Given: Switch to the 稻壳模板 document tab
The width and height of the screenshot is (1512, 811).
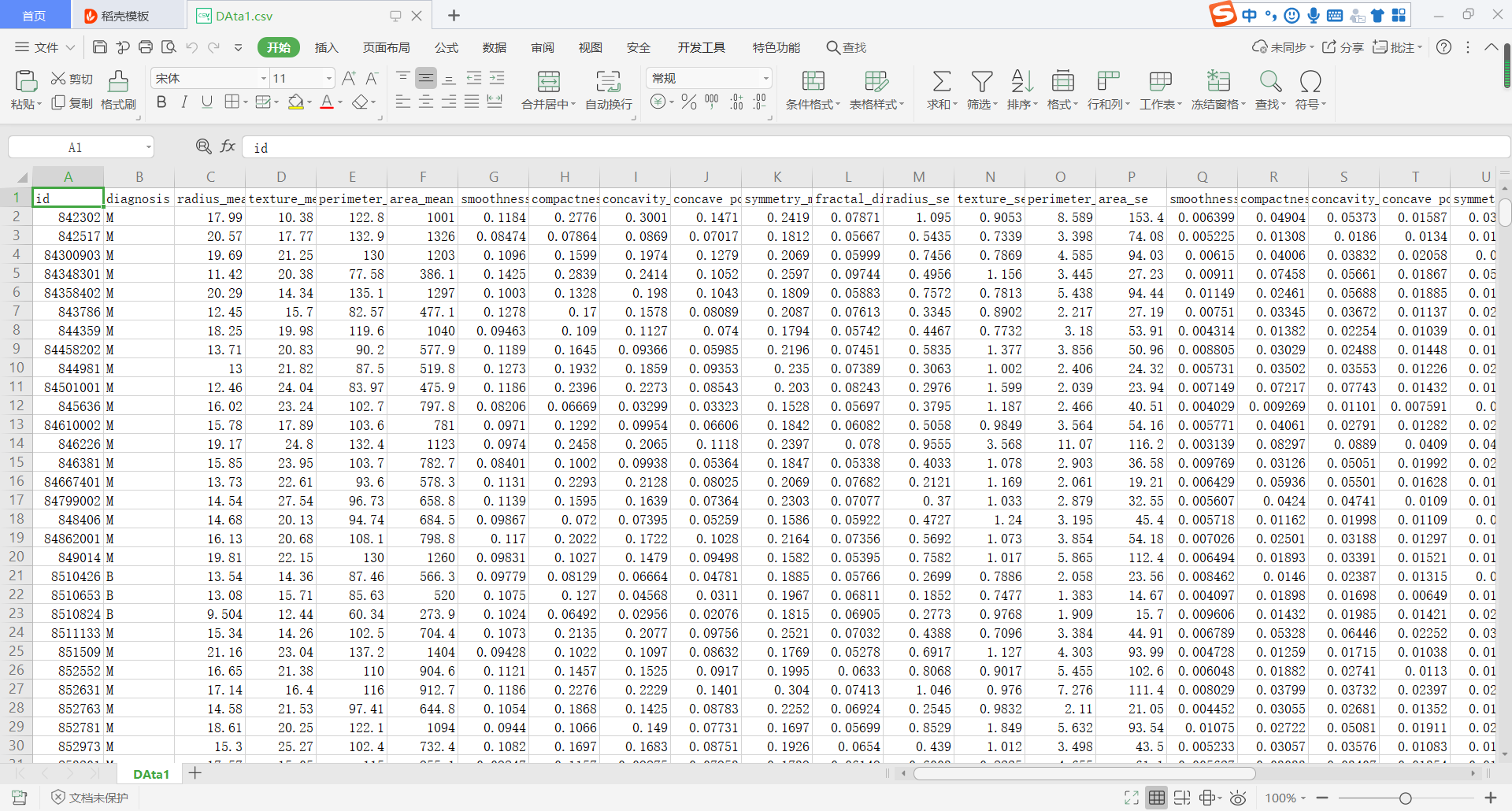Looking at the screenshot, I should [128, 16].
